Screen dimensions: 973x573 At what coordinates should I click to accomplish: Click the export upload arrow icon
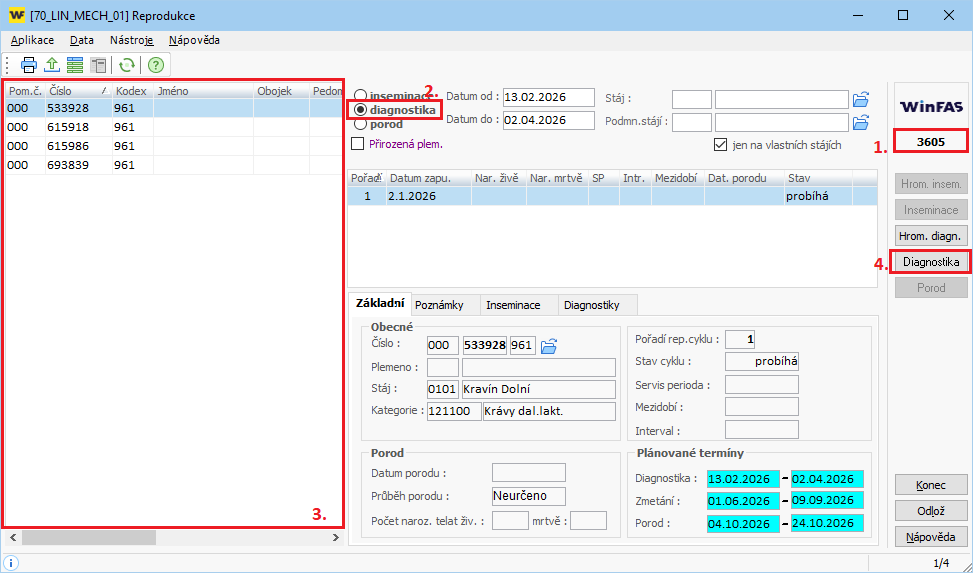tap(52, 65)
